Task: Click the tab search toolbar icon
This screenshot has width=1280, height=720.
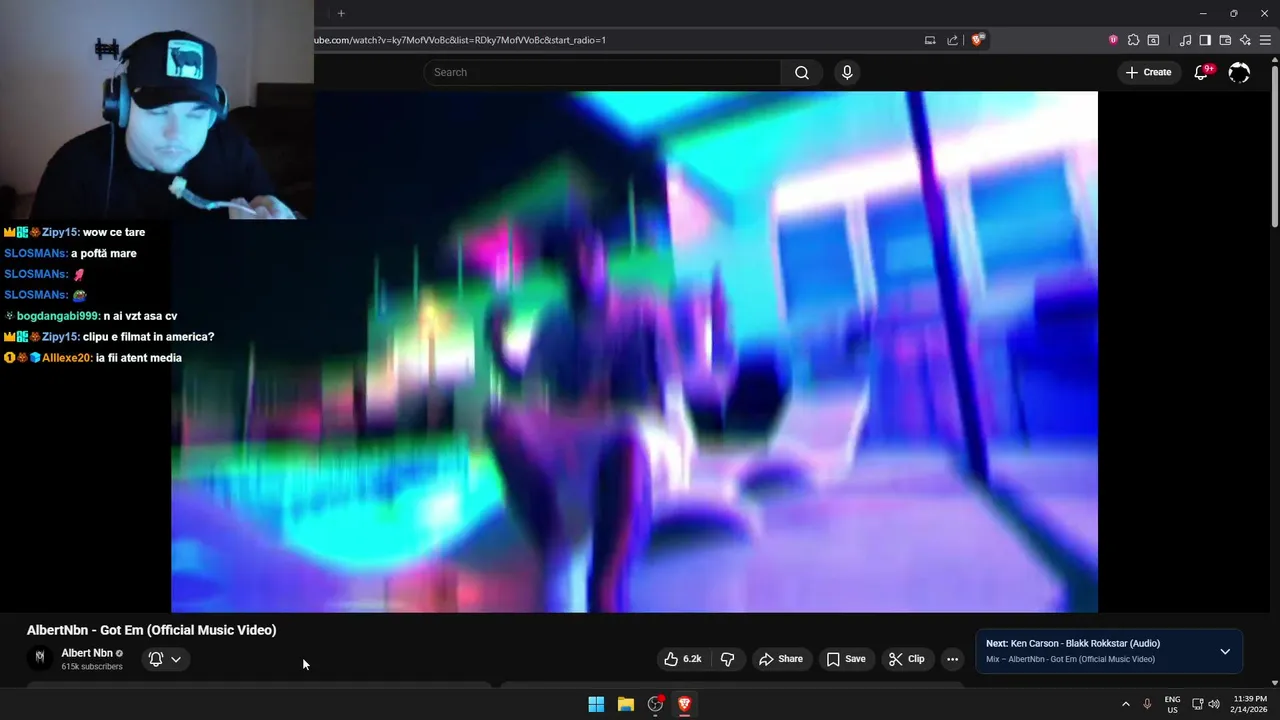Action: (x=1153, y=40)
